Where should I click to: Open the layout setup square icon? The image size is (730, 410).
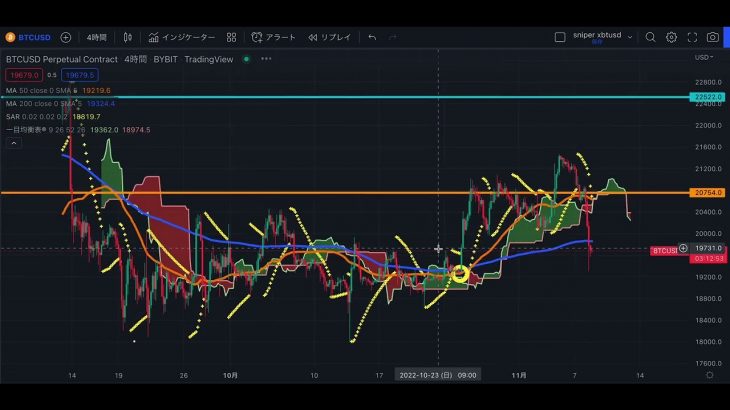point(560,37)
